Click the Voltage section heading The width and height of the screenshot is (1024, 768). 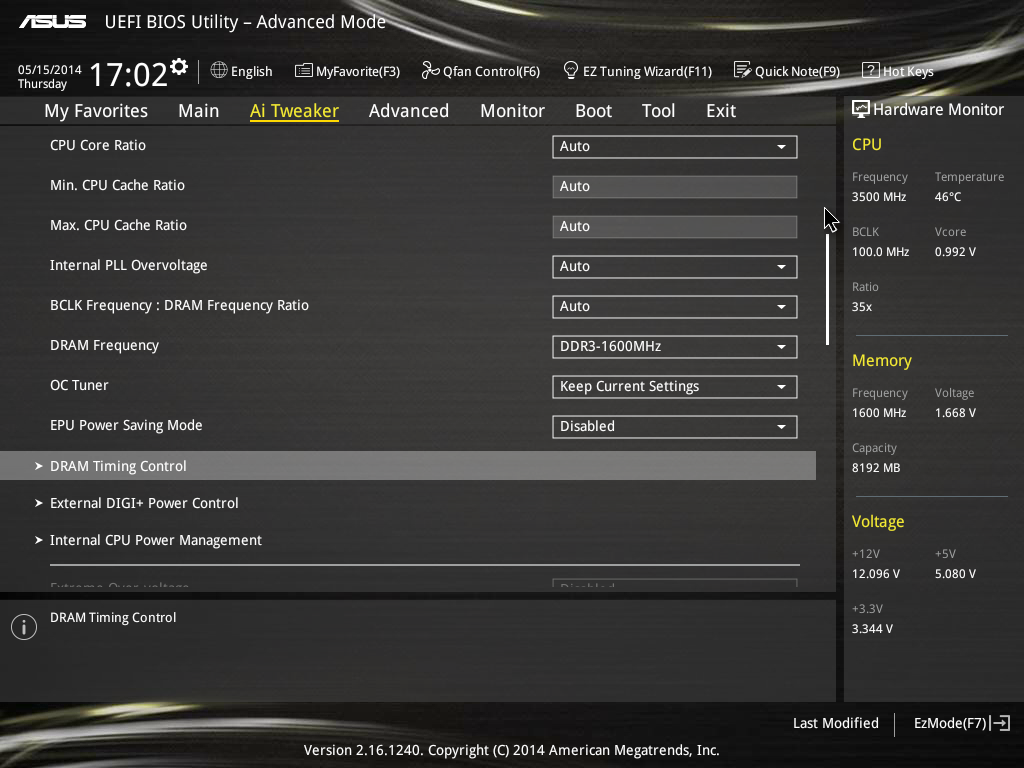(878, 521)
